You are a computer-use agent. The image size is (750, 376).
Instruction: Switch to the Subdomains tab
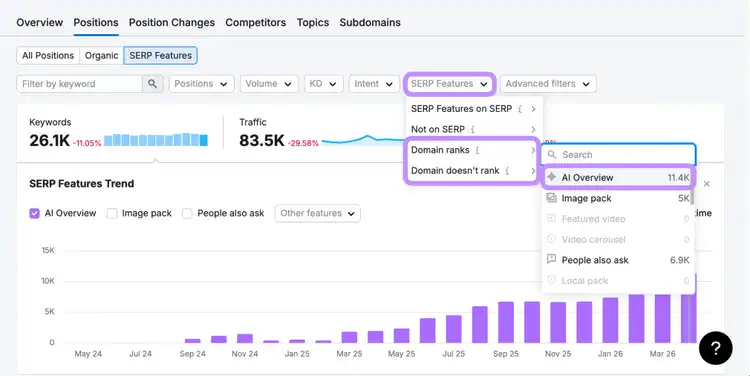click(x=370, y=22)
